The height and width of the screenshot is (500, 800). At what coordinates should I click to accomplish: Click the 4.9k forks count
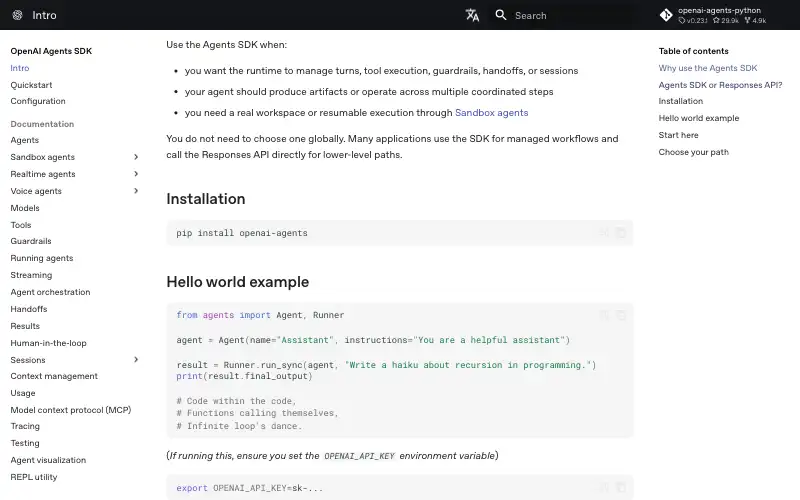[x=756, y=21]
